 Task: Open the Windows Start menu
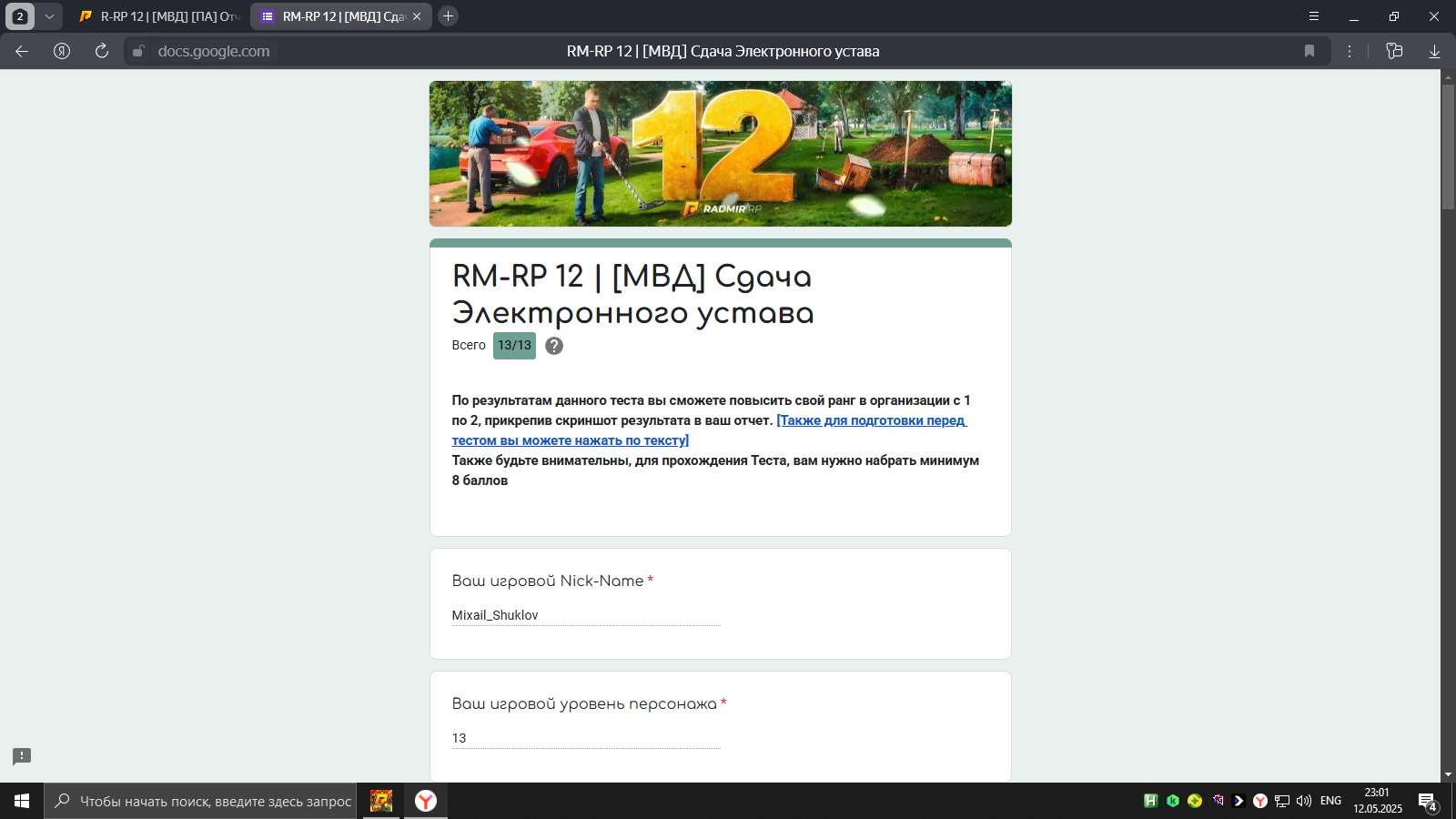[x=22, y=801]
